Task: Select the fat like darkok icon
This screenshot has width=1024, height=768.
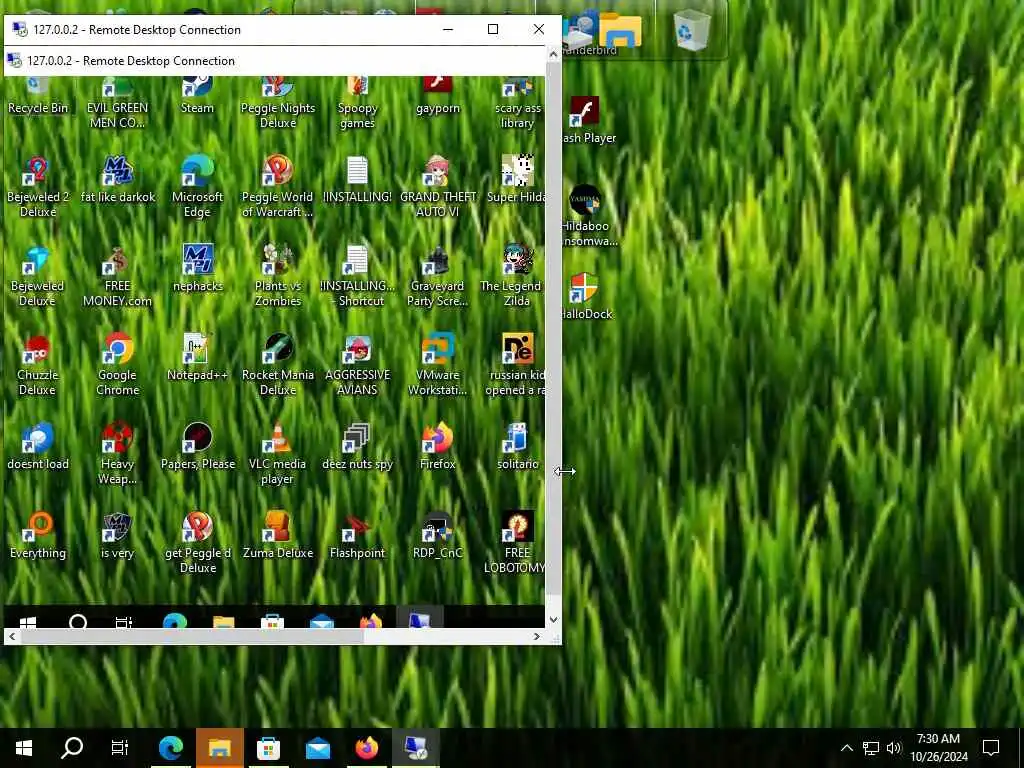Action: click(118, 180)
